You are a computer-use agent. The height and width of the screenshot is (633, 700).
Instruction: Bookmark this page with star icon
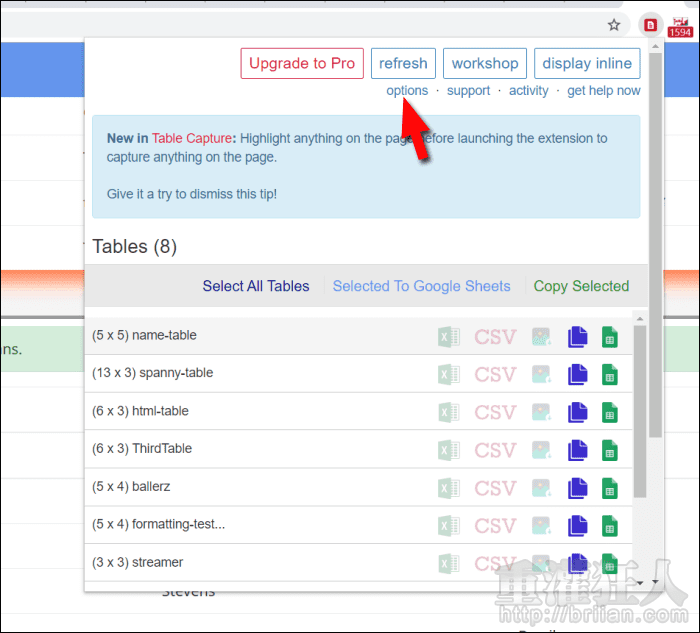pos(614,25)
